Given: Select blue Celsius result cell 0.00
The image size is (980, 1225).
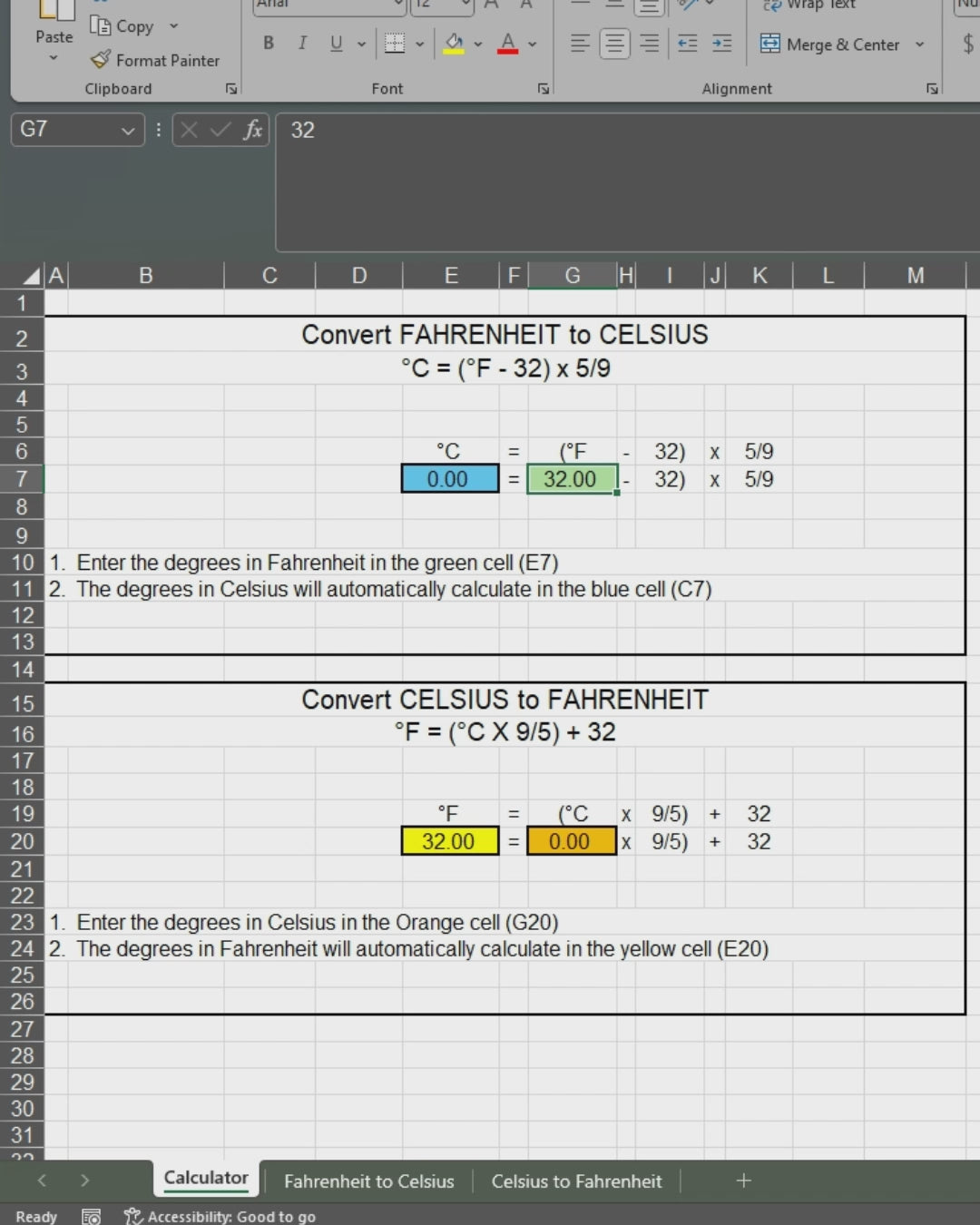Looking at the screenshot, I should [x=450, y=479].
